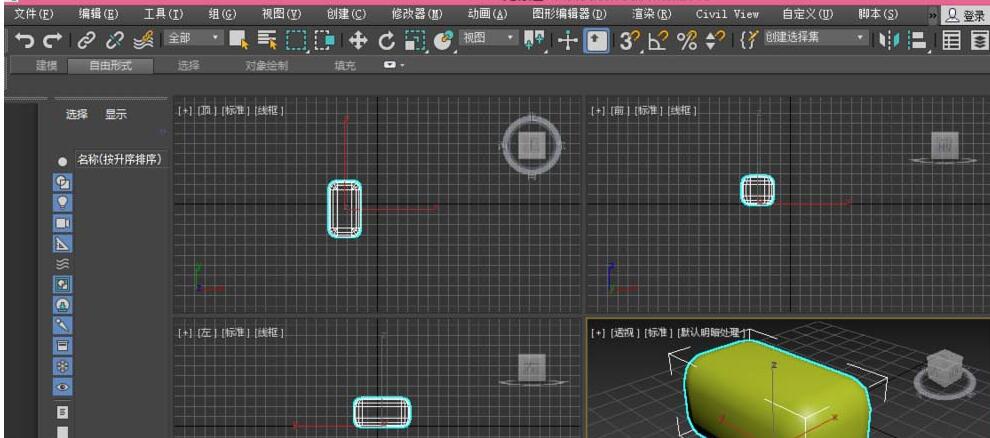Toggle the snowflake frozen objects filter
The height and width of the screenshot is (438, 990).
tap(63, 366)
